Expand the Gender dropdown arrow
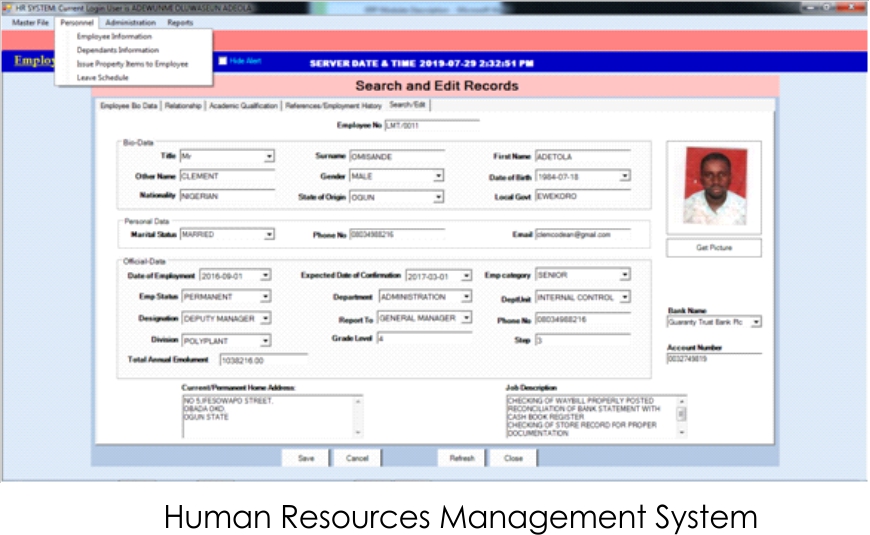The image size is (870, 535). tap(438, 177)
